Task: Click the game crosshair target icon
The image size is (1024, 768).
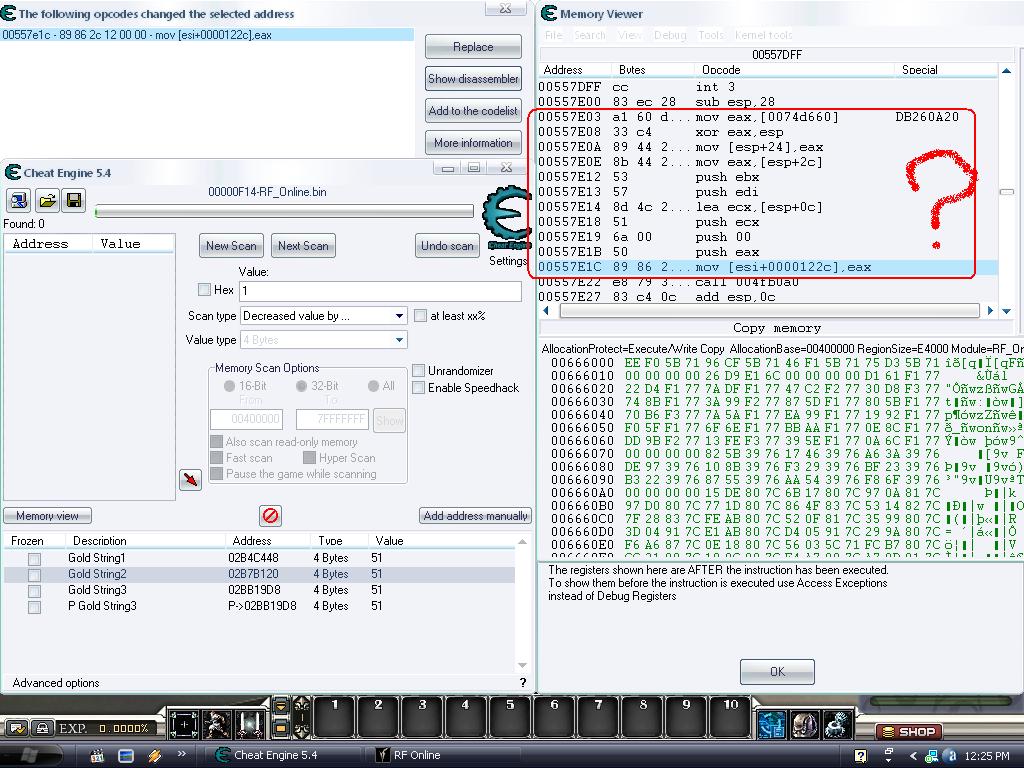Action: [184, 724]
